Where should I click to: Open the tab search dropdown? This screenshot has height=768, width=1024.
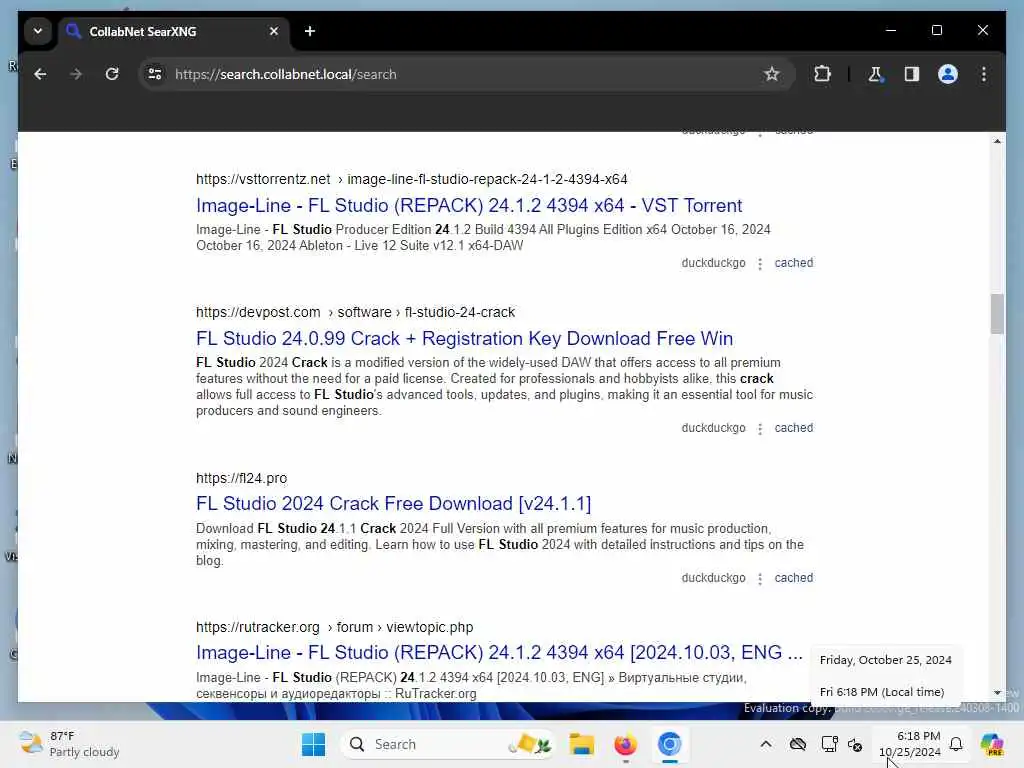(x=38, y=31)
